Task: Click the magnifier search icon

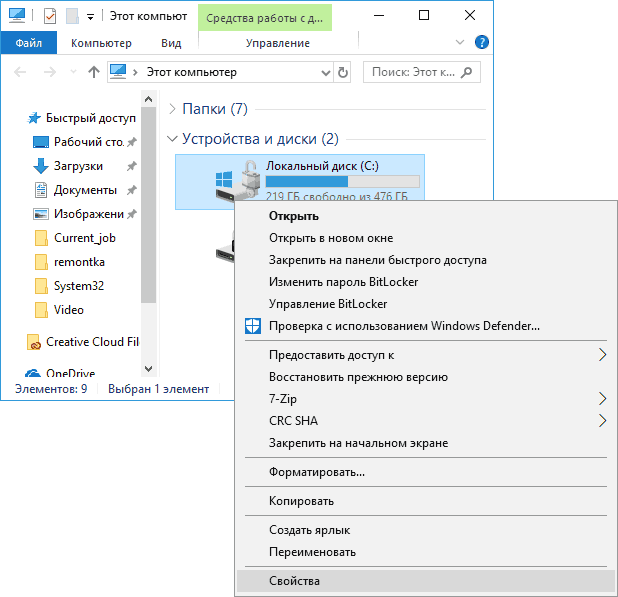Action: click(x=467, y=72)
